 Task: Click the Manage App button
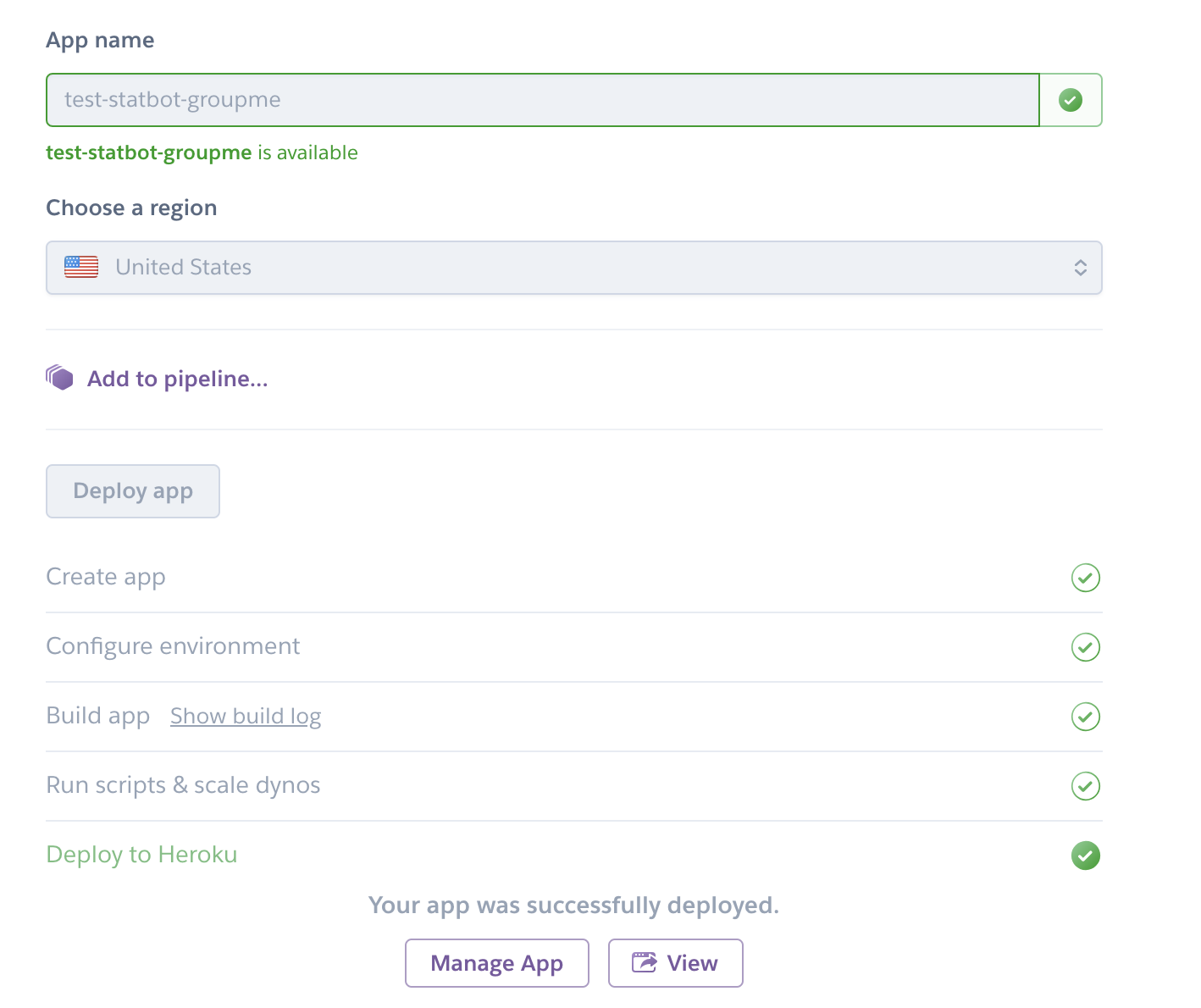coord(496,963)
